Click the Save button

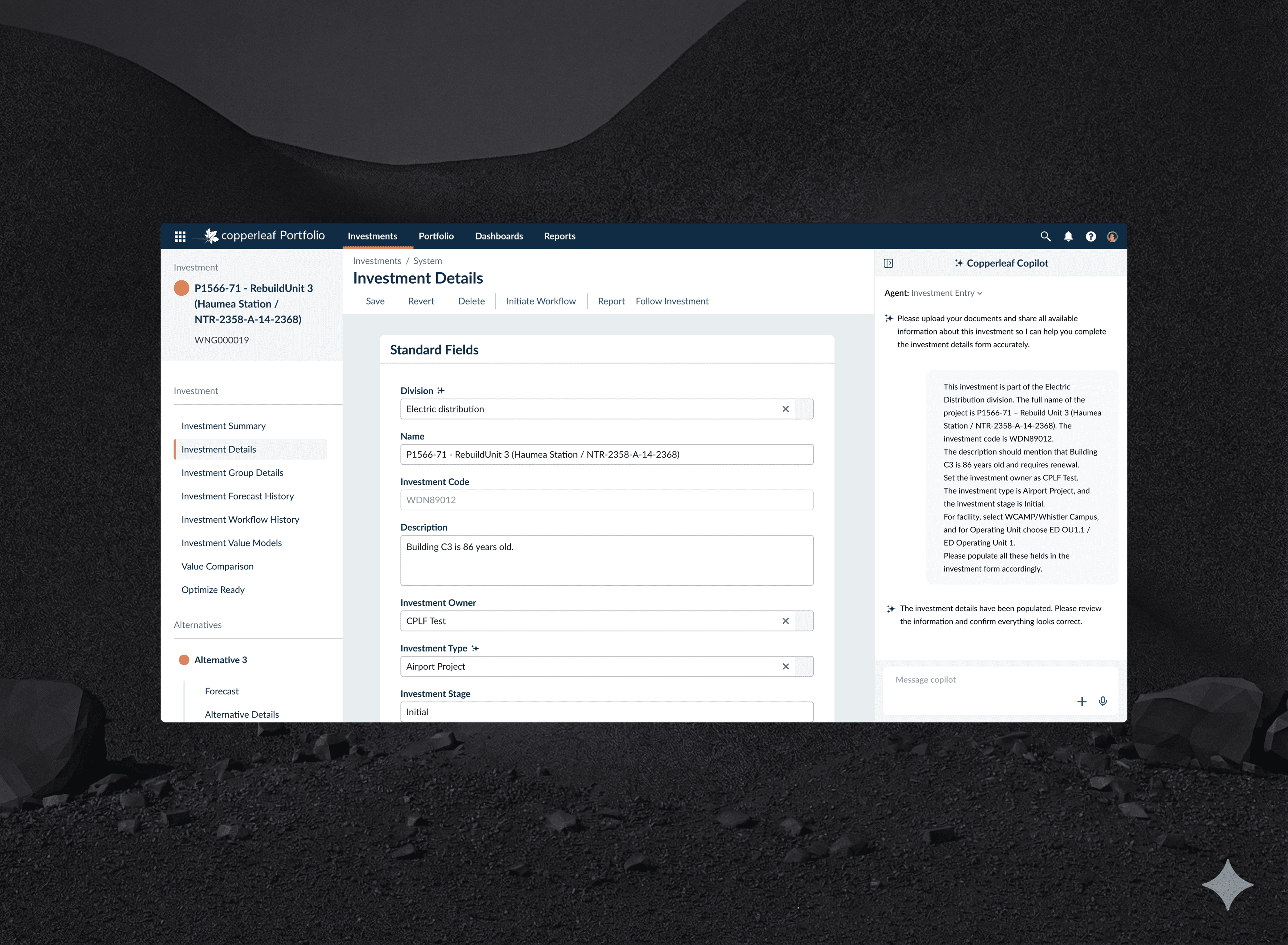375,301
